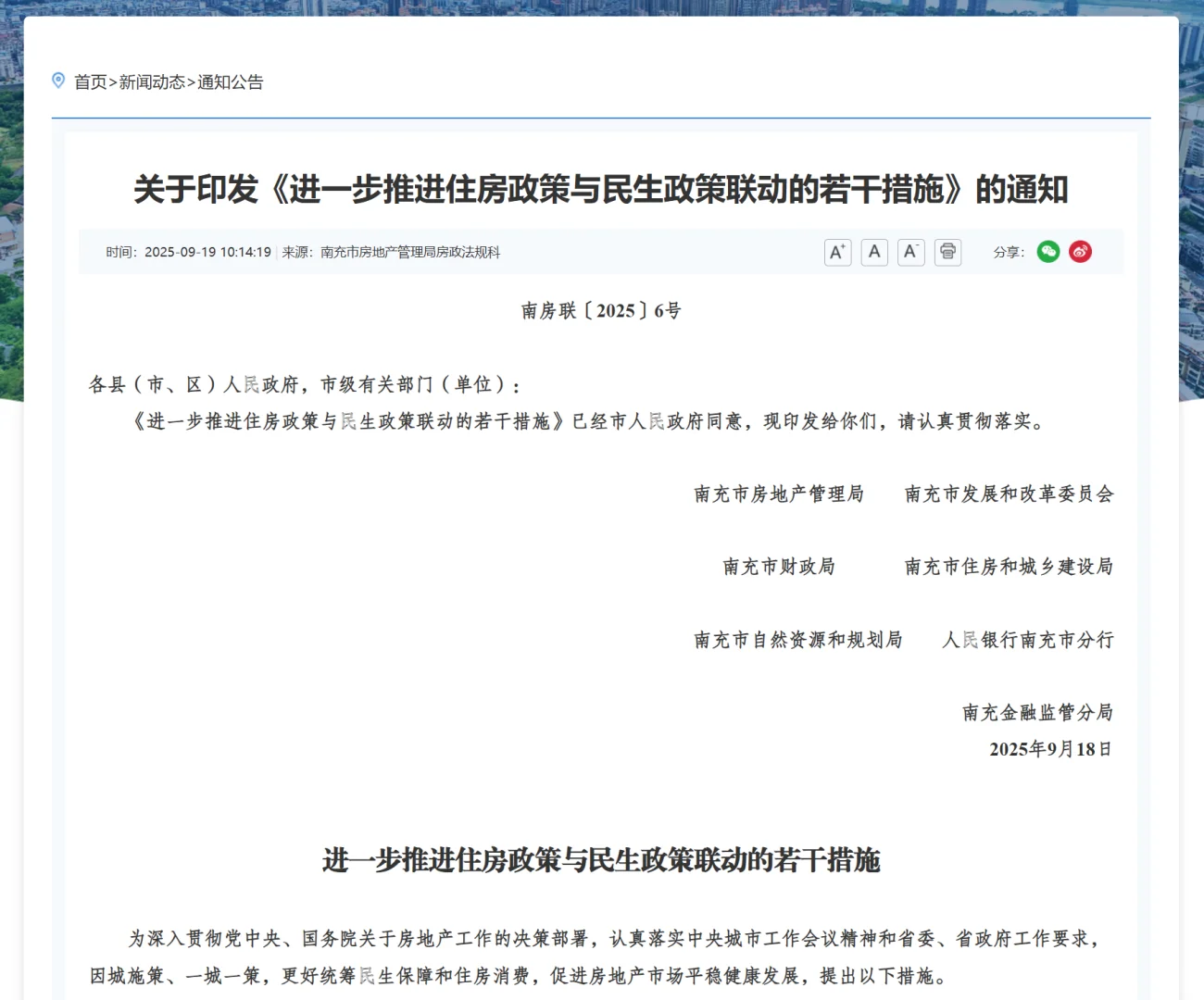Open 通知公告 in the breadcrumb
The width and height of the screenshot is (1204, 1000).
pyautogui.click(x=231, y=82)
